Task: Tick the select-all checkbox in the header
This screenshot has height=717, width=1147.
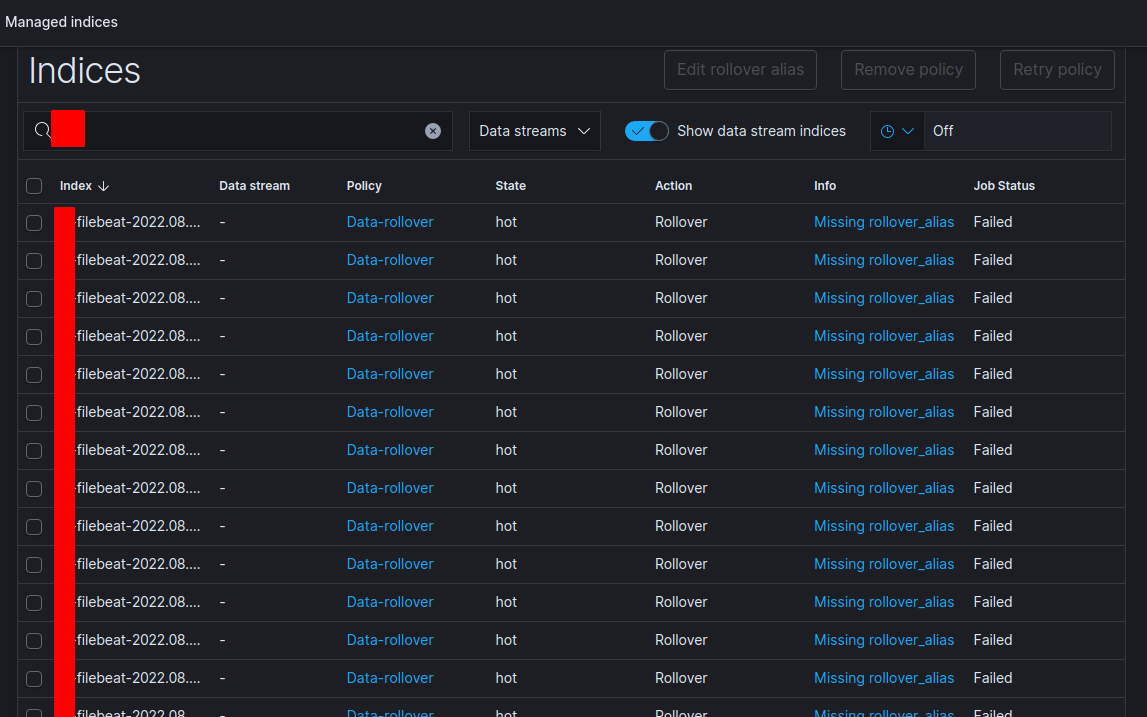Action: point(34,186)
